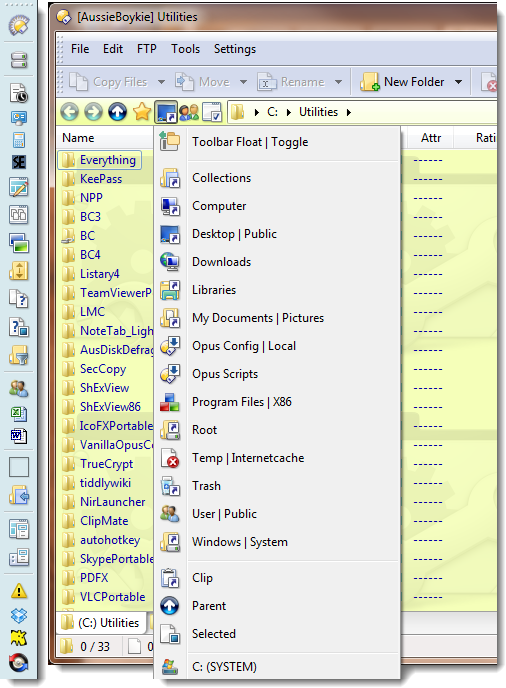Open the Move dropdown arrow
Viewport: 506px width, 688px height.
point(243,82)
